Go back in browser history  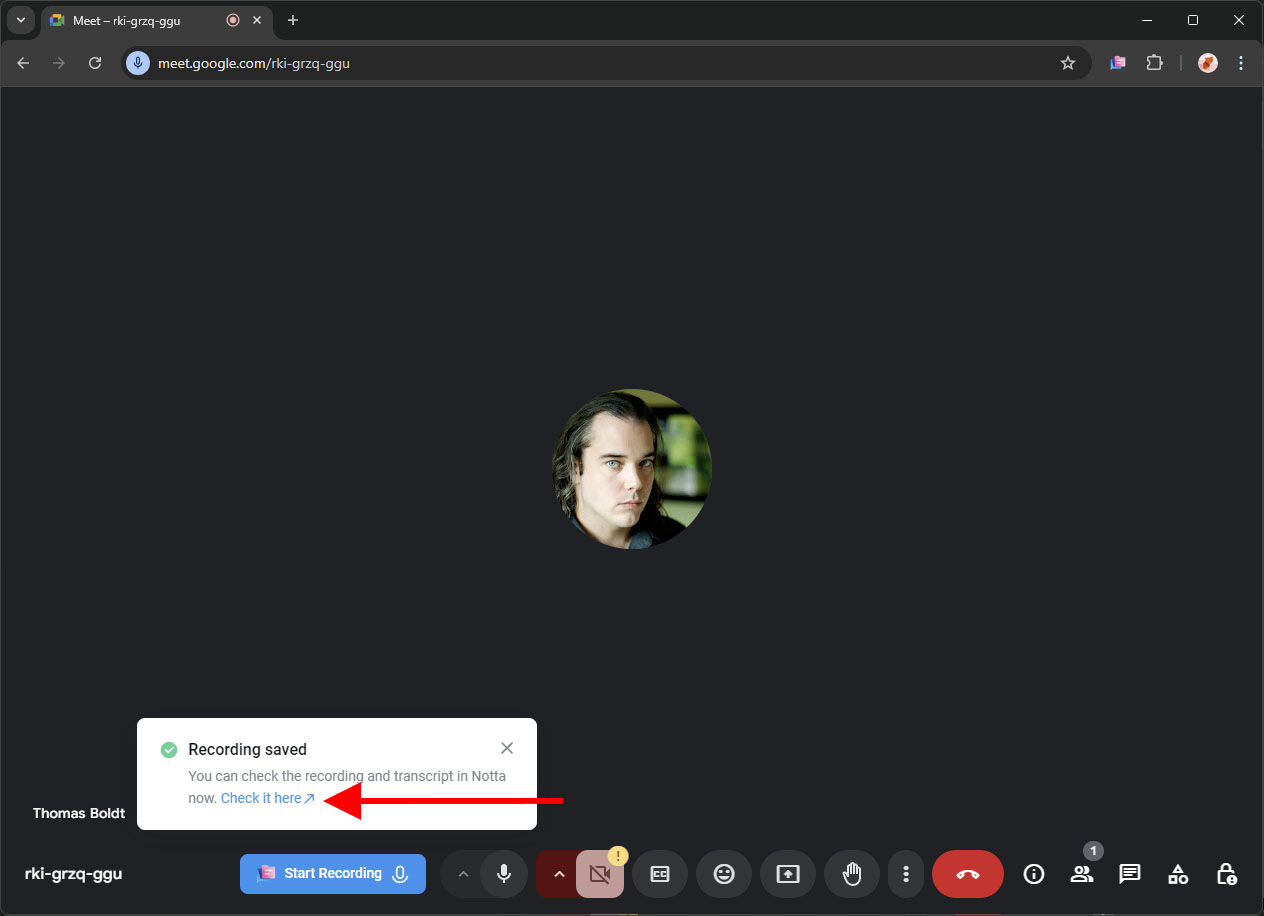(x=23, y=63)
